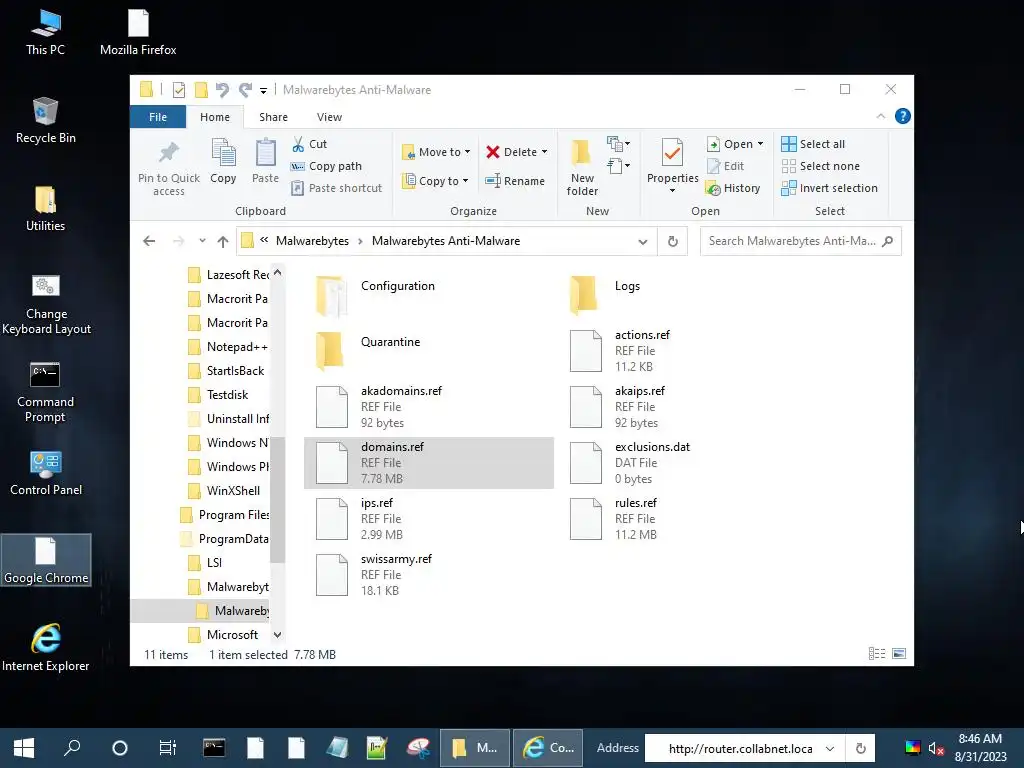This screenshot has width=1024, height=768.
Task: Select the exclusions.dat file
Action: click(682, 463)
